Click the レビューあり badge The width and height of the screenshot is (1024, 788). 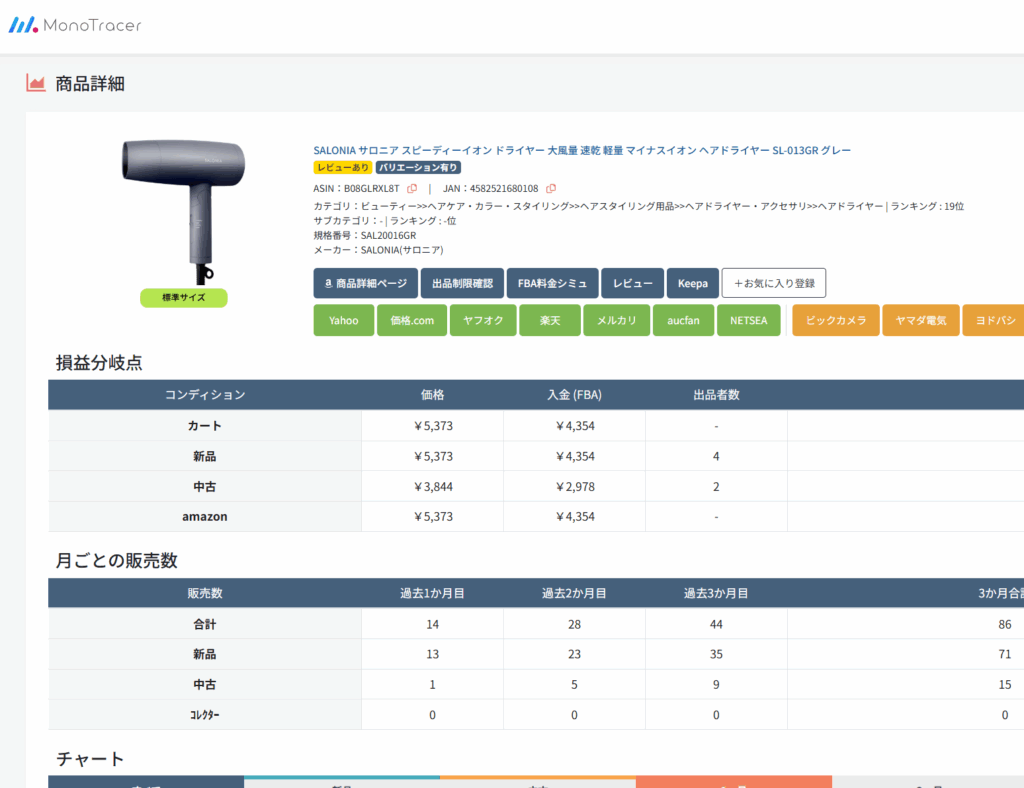[343, 168]
